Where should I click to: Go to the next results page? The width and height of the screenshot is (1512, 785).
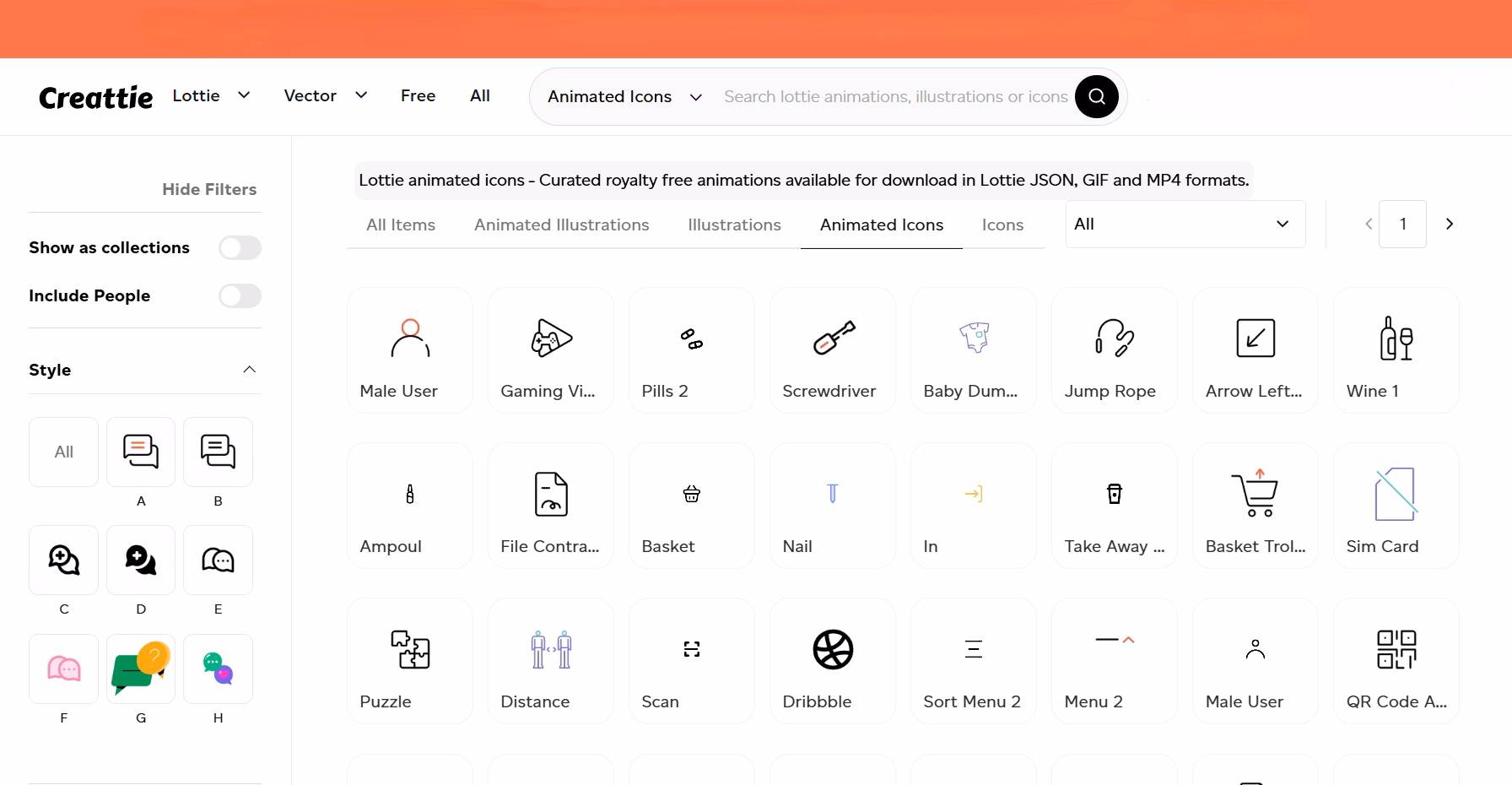point(1450,224)
